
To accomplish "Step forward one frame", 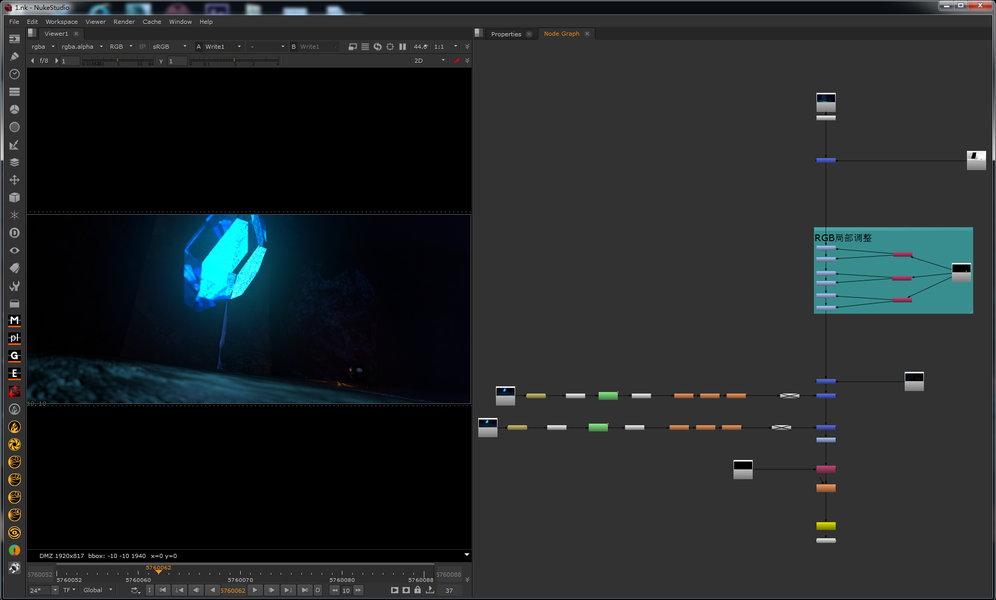I will pos(271,590).
